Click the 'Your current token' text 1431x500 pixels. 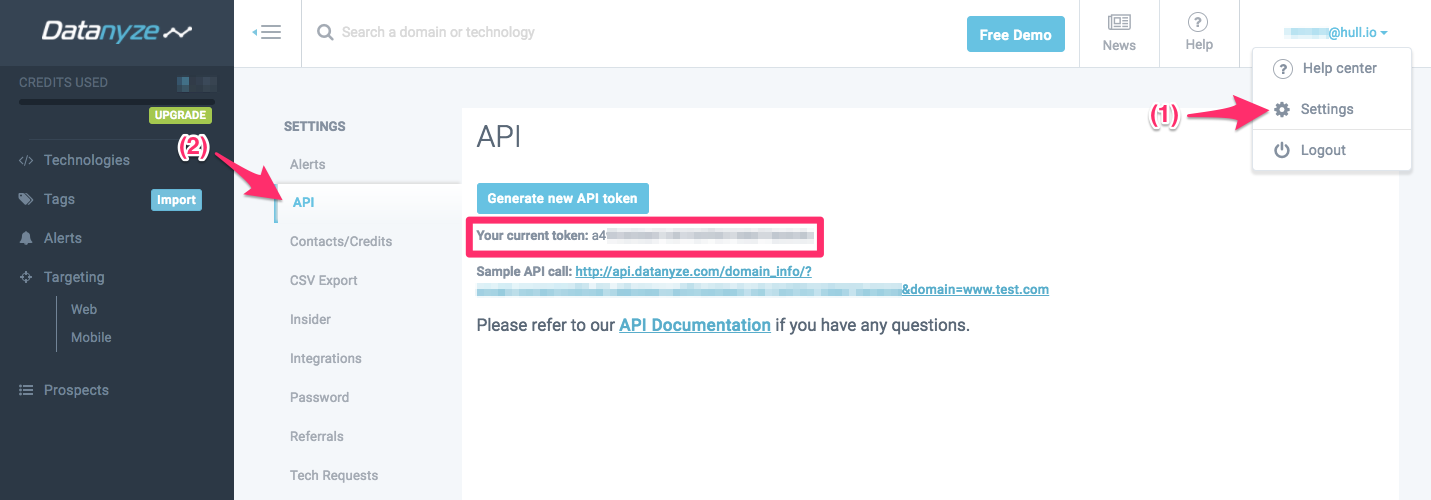coord(532,236)
